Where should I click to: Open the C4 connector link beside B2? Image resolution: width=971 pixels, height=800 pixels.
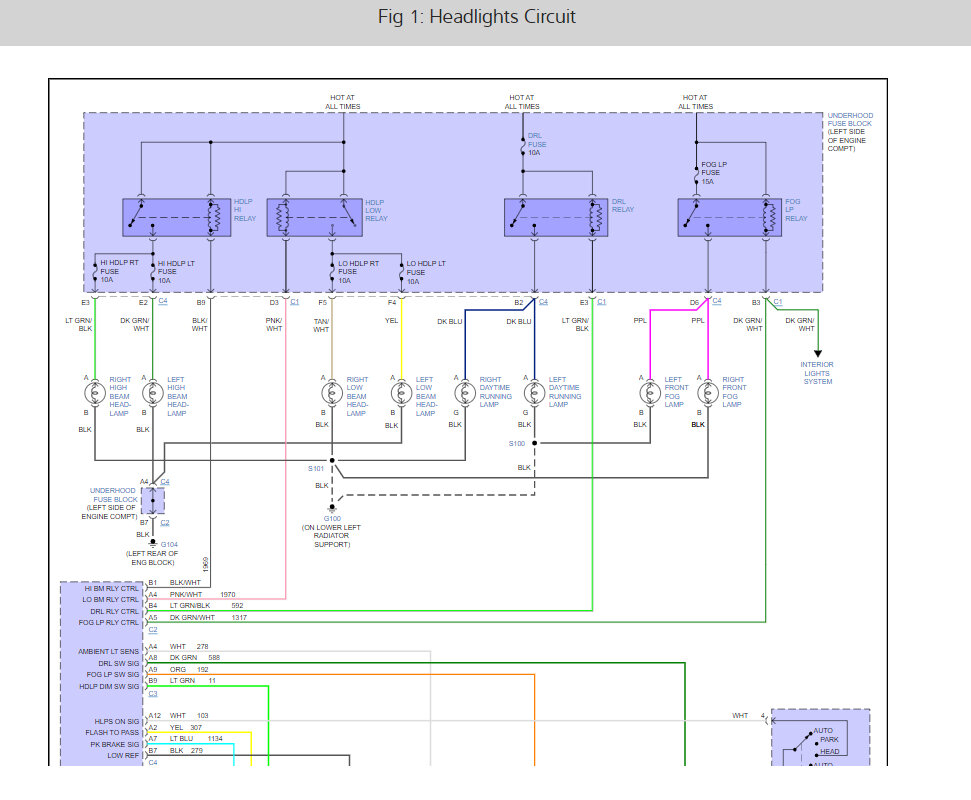(543, 302)
